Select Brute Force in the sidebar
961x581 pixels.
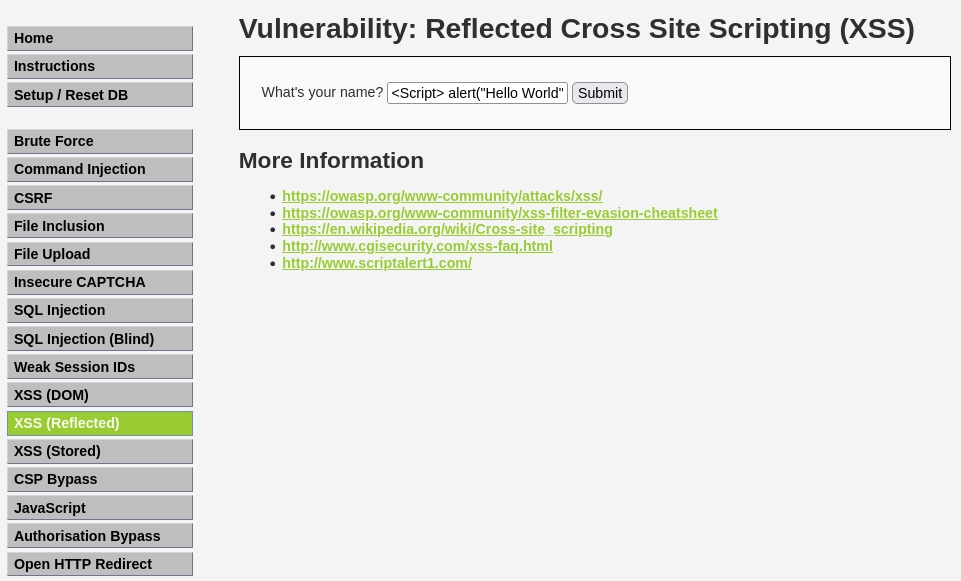click(x=99, y=141)
